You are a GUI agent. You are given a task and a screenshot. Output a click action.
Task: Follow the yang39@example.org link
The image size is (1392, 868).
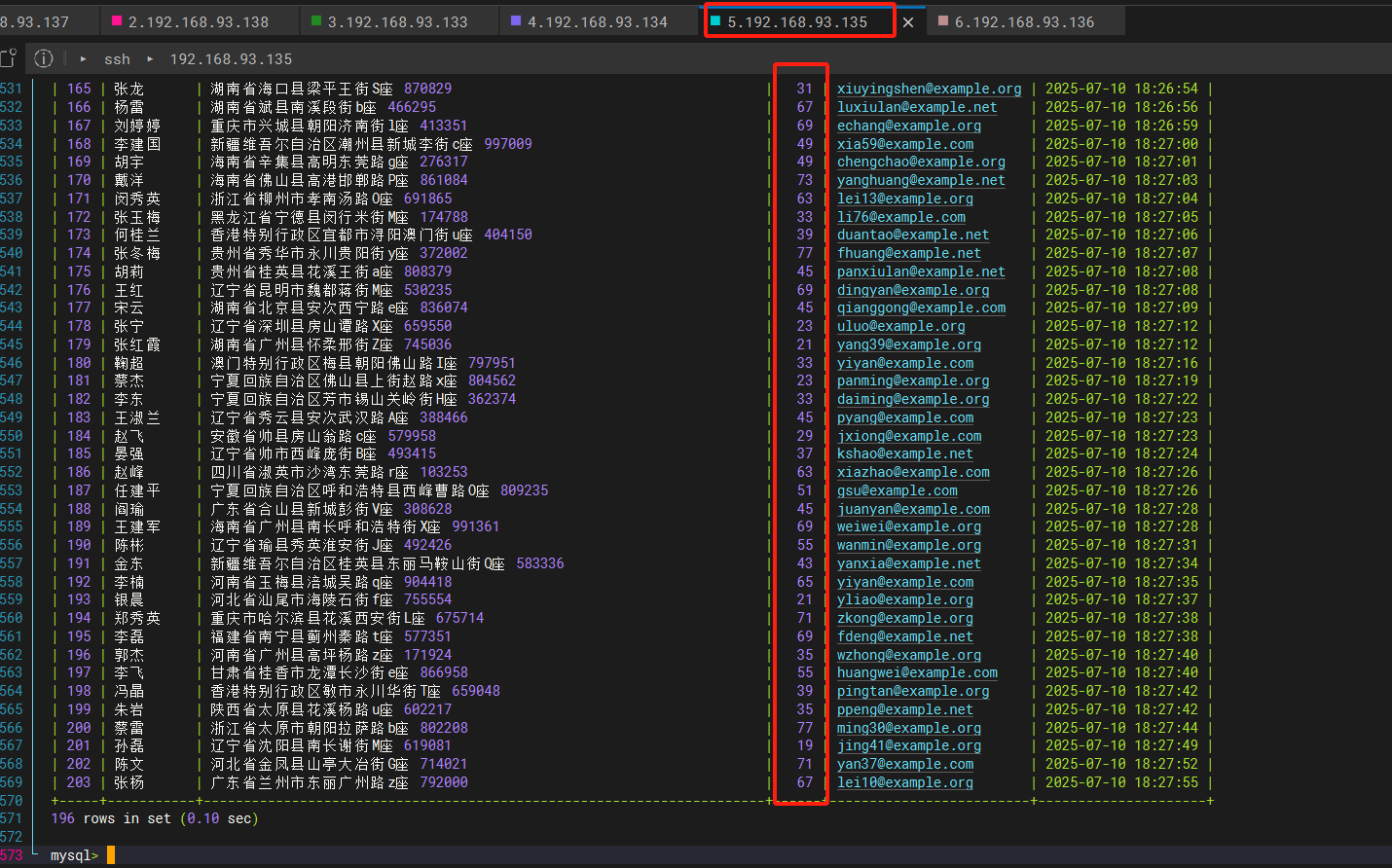909,344
